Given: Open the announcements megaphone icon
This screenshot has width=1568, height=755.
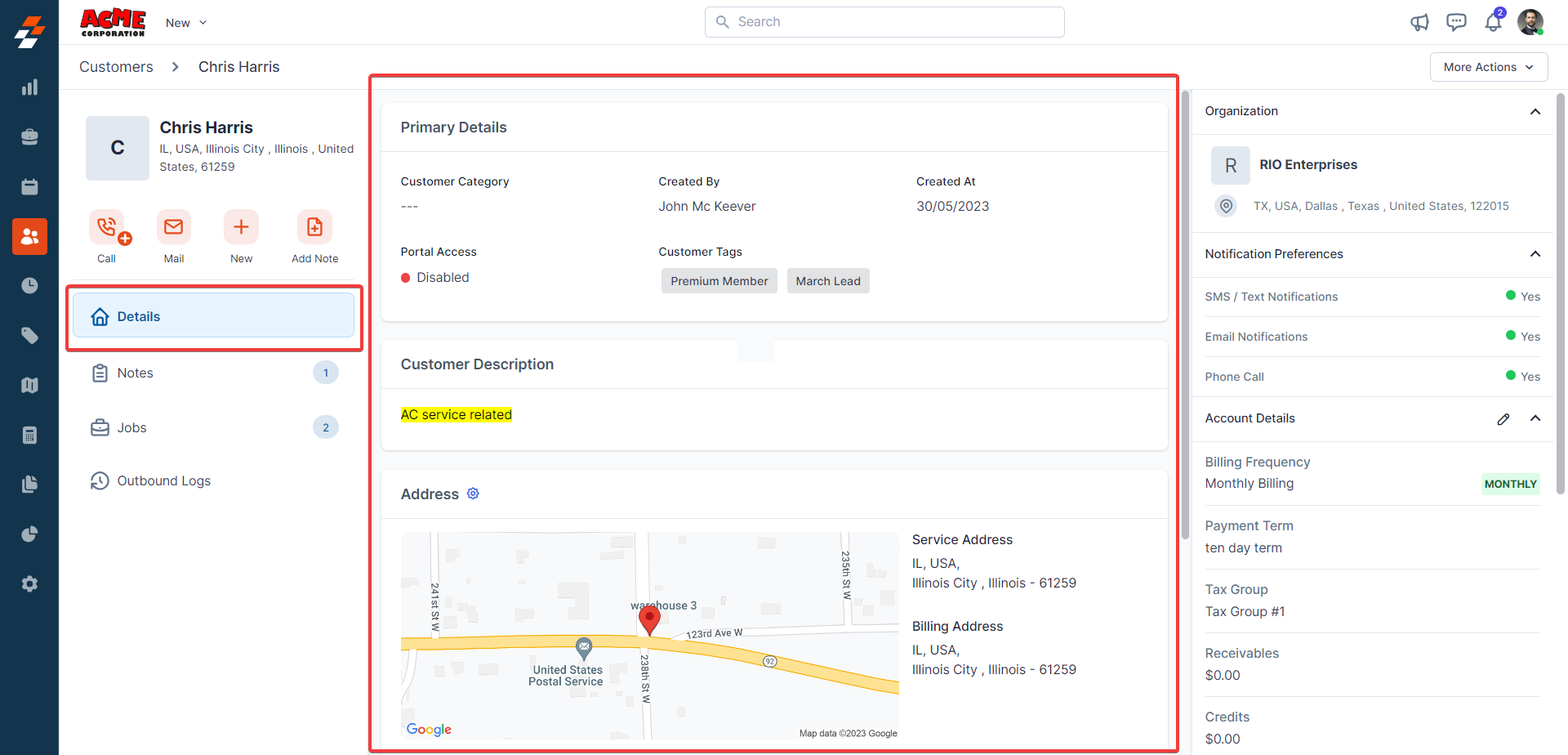Looking at the screenshot, I should coord(1419,22).
